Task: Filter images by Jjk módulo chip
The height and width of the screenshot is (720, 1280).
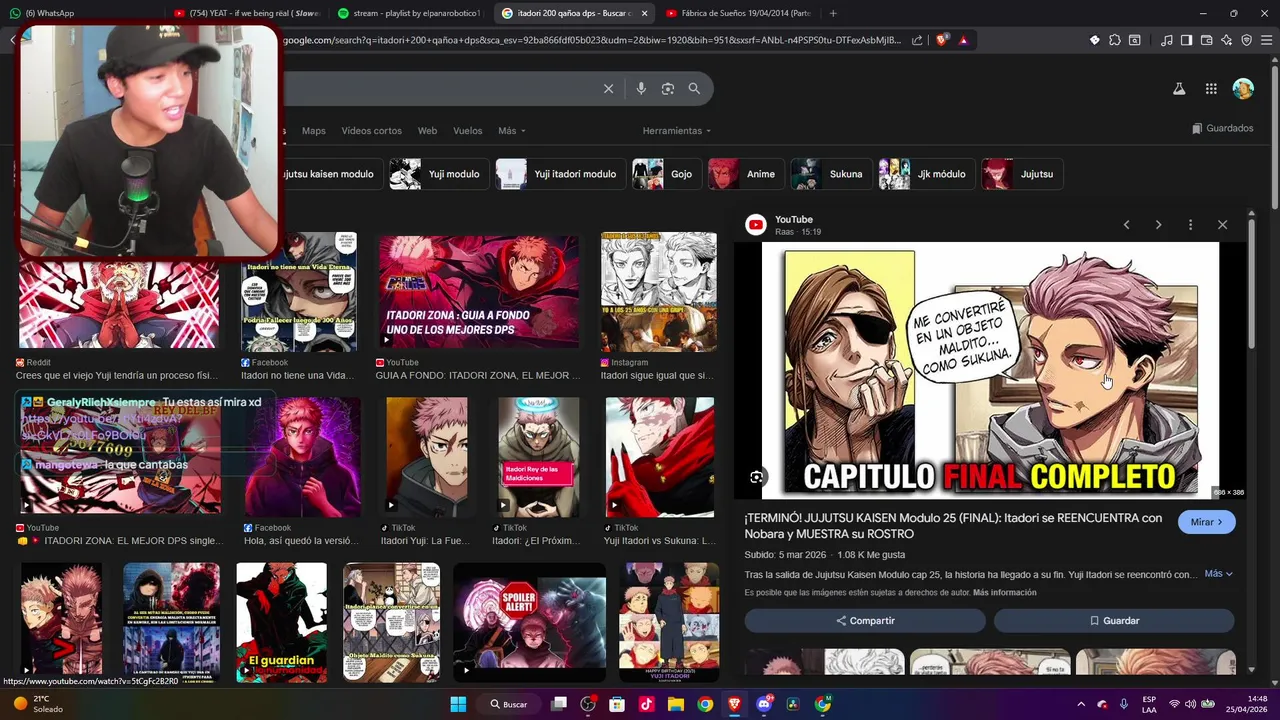Action: pos(927,174)
